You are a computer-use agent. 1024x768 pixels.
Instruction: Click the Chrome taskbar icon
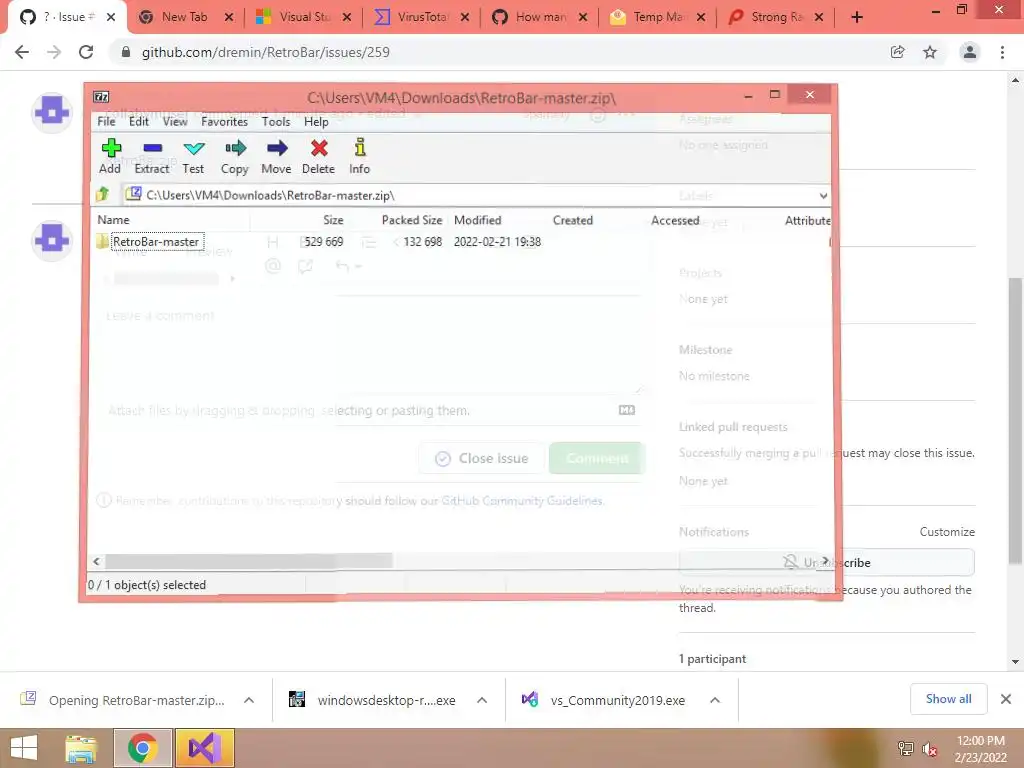coord(143,748)
